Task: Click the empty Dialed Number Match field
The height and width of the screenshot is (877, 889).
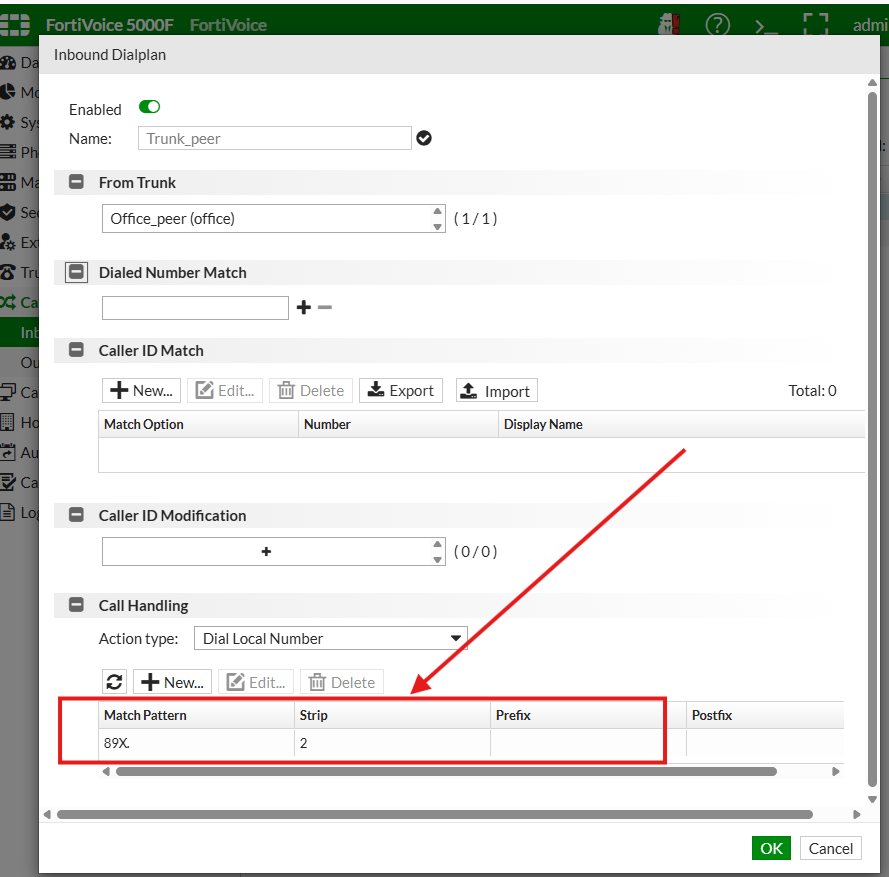Action: click(195, 308)
